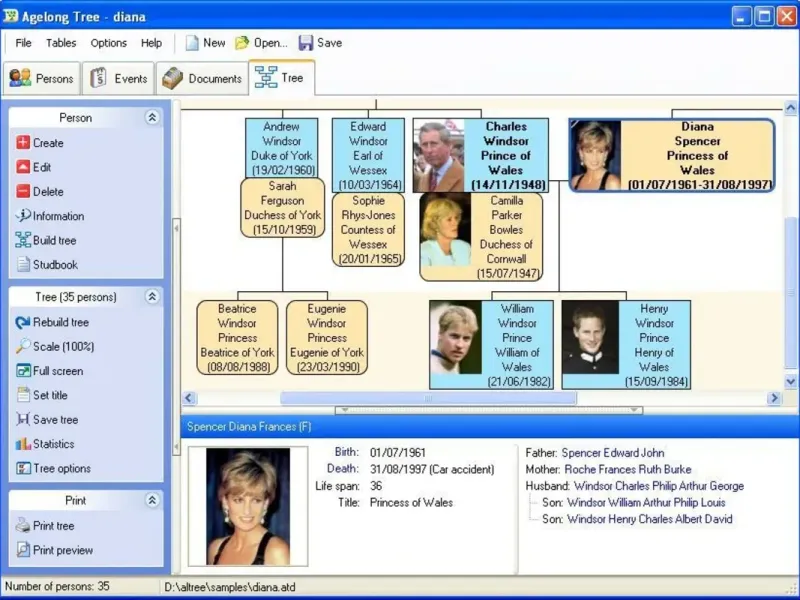
Task: Click the Studbook document icon
Action: (23, 264)
